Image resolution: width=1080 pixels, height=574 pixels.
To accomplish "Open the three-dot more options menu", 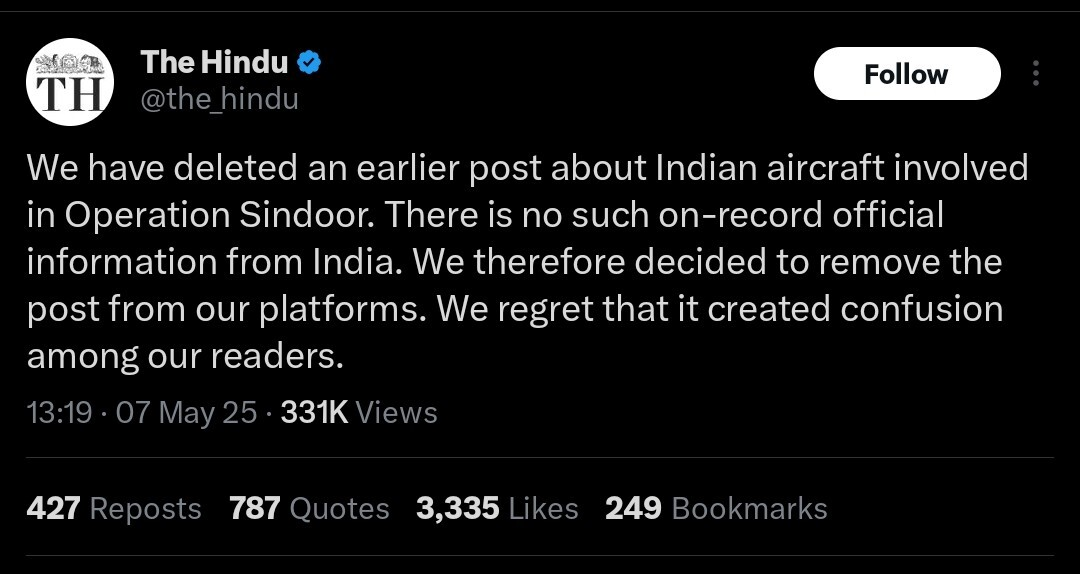I will pos(1035,73).
